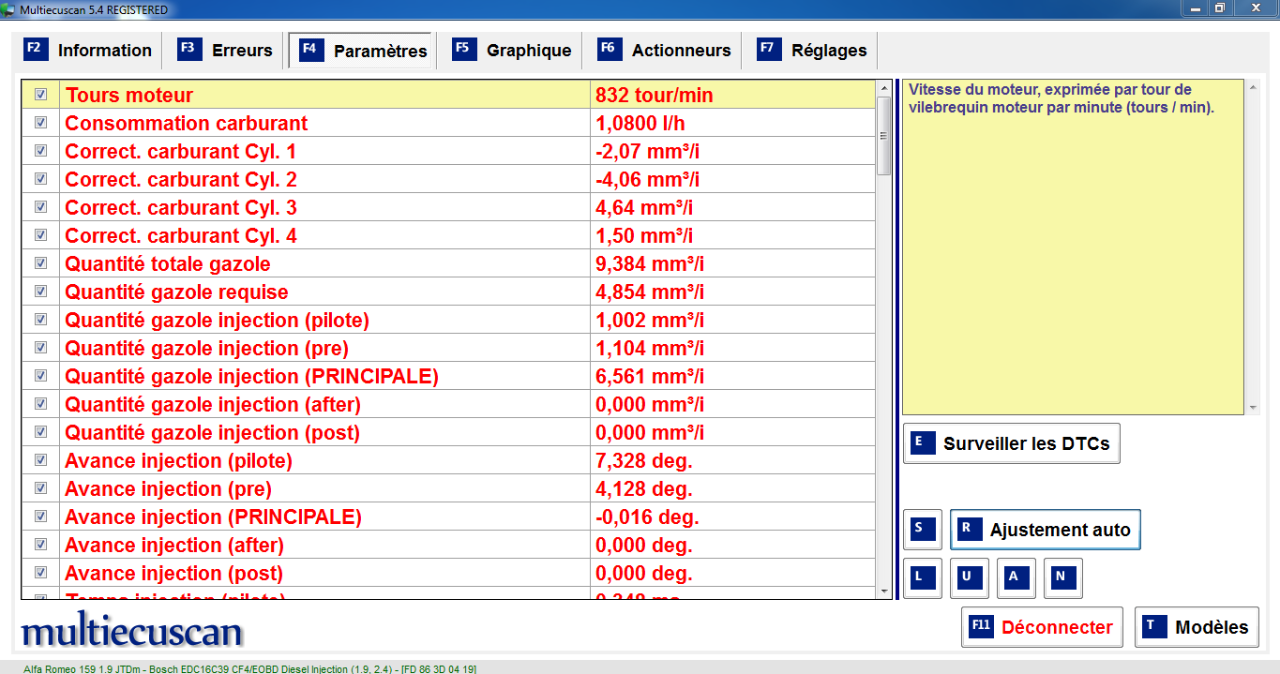
Task: Disable the Quantité totale gazole checkbox
Action: [41, 263]
